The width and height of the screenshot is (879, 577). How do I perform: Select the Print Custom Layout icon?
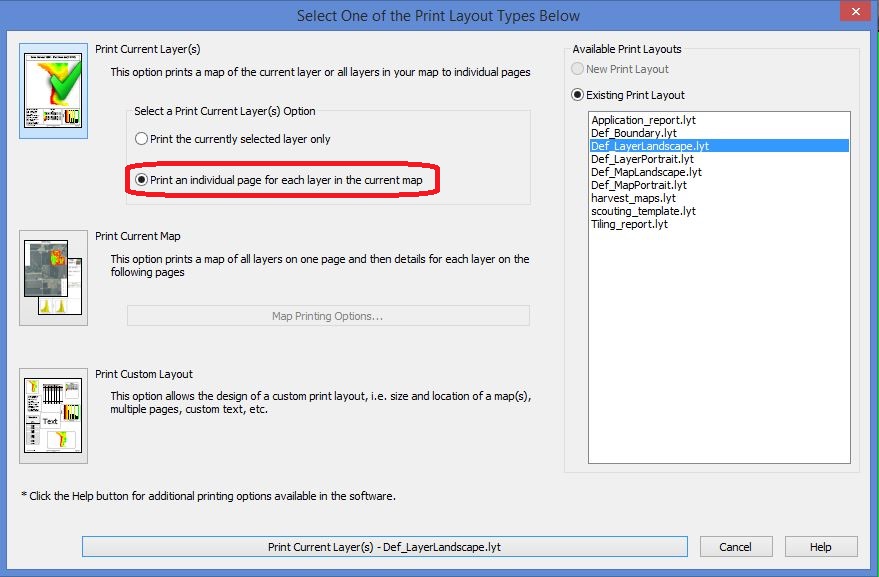coord(54,416)
